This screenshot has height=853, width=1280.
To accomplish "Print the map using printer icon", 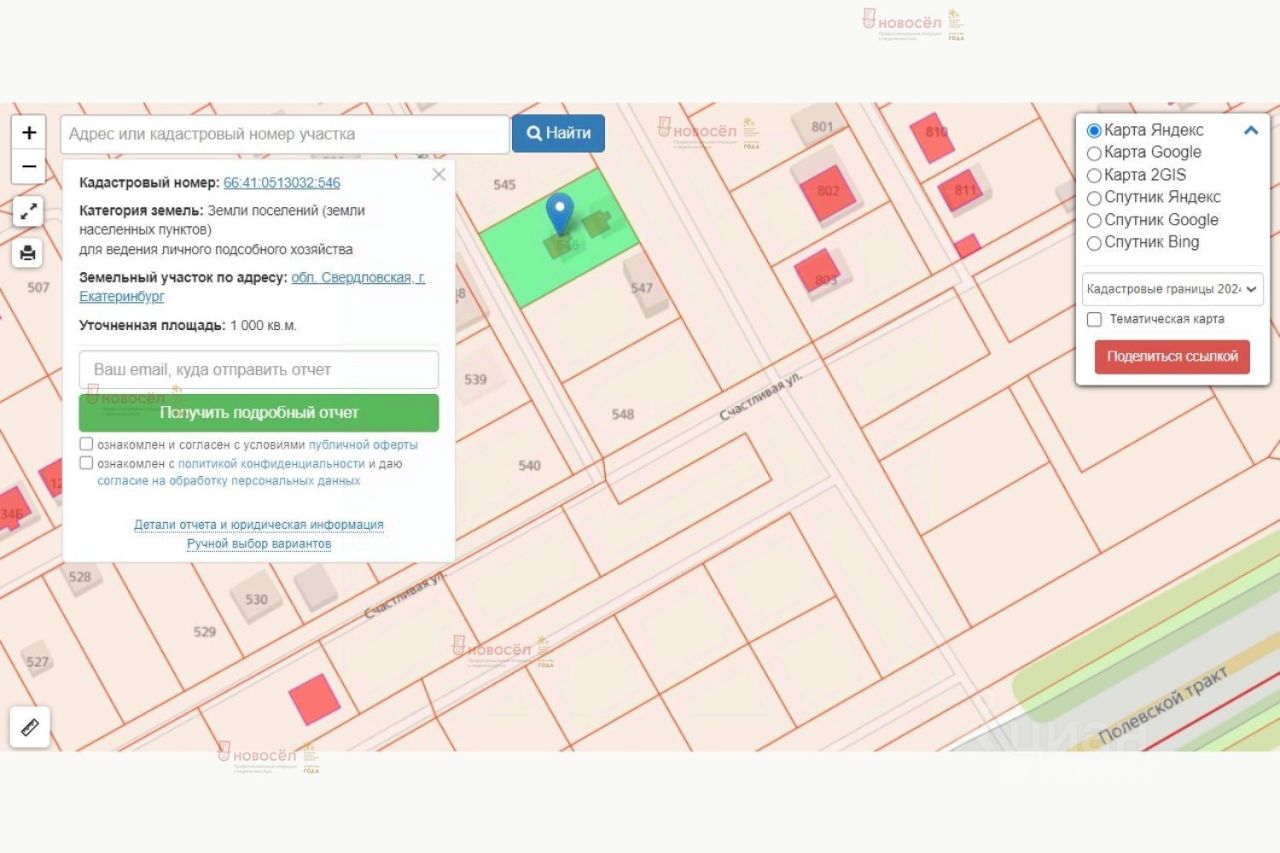I will (29, 252).
